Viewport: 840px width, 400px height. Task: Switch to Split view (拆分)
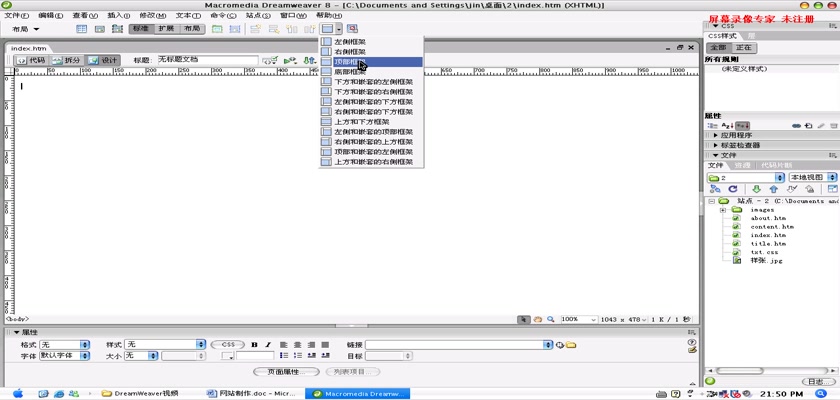tap(66, 60)
